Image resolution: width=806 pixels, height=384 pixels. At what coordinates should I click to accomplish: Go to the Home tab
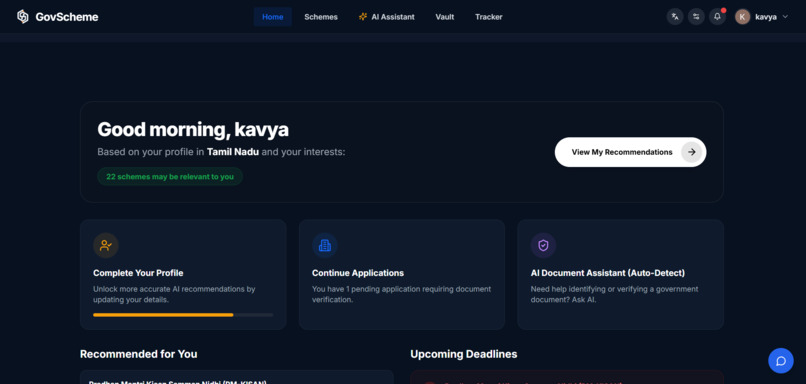(272, 16)
